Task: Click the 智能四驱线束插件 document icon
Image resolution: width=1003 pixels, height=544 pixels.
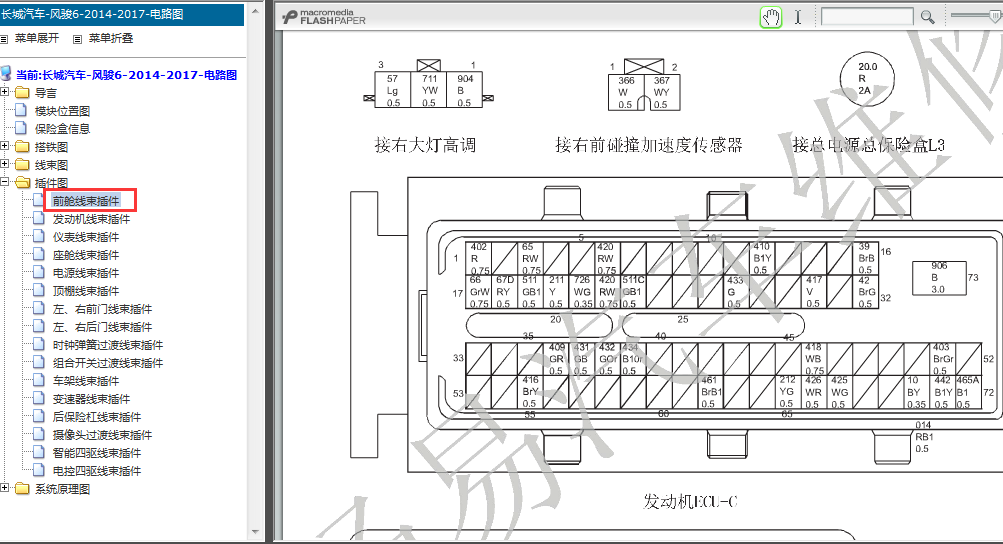Action: (38, 452)
